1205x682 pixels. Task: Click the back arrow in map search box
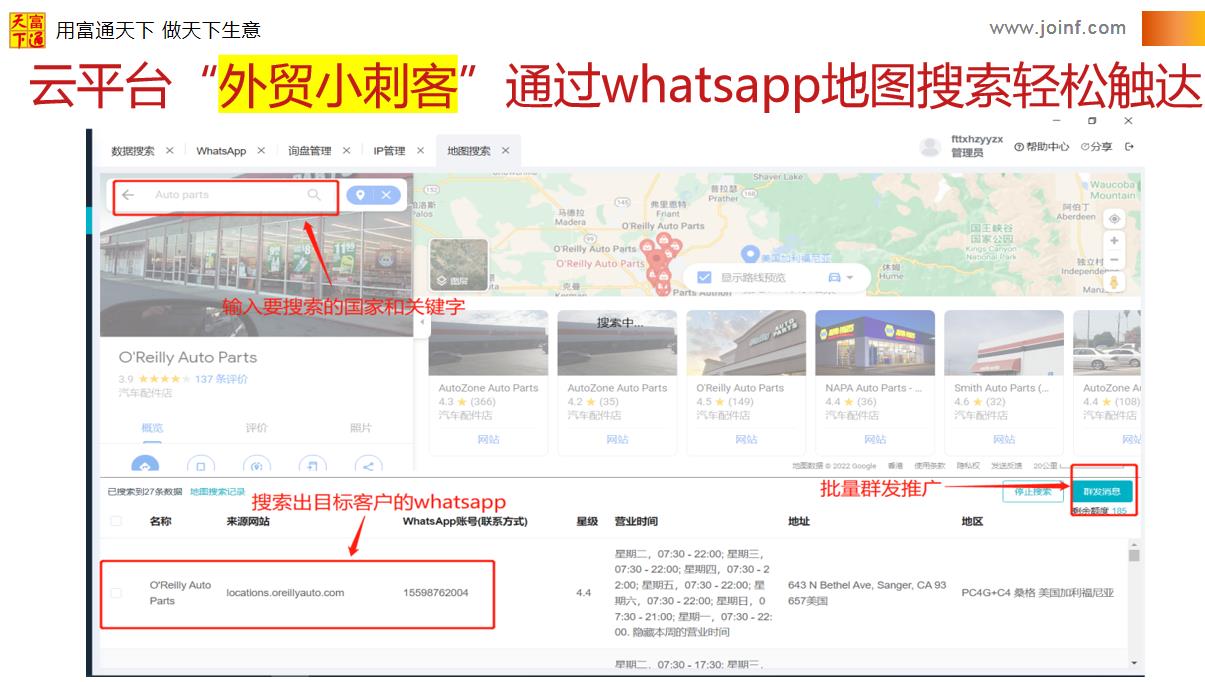click(x=128, y=195)
